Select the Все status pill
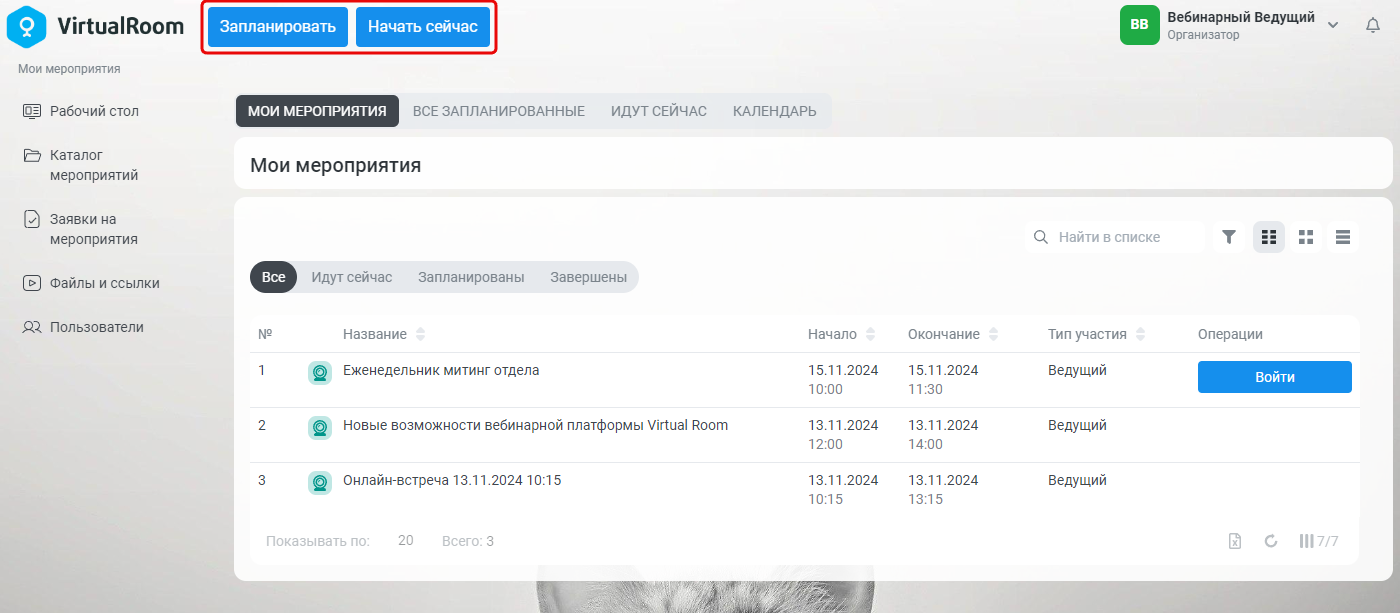Viewport: 1400px width, 613px height. [273, 277]
